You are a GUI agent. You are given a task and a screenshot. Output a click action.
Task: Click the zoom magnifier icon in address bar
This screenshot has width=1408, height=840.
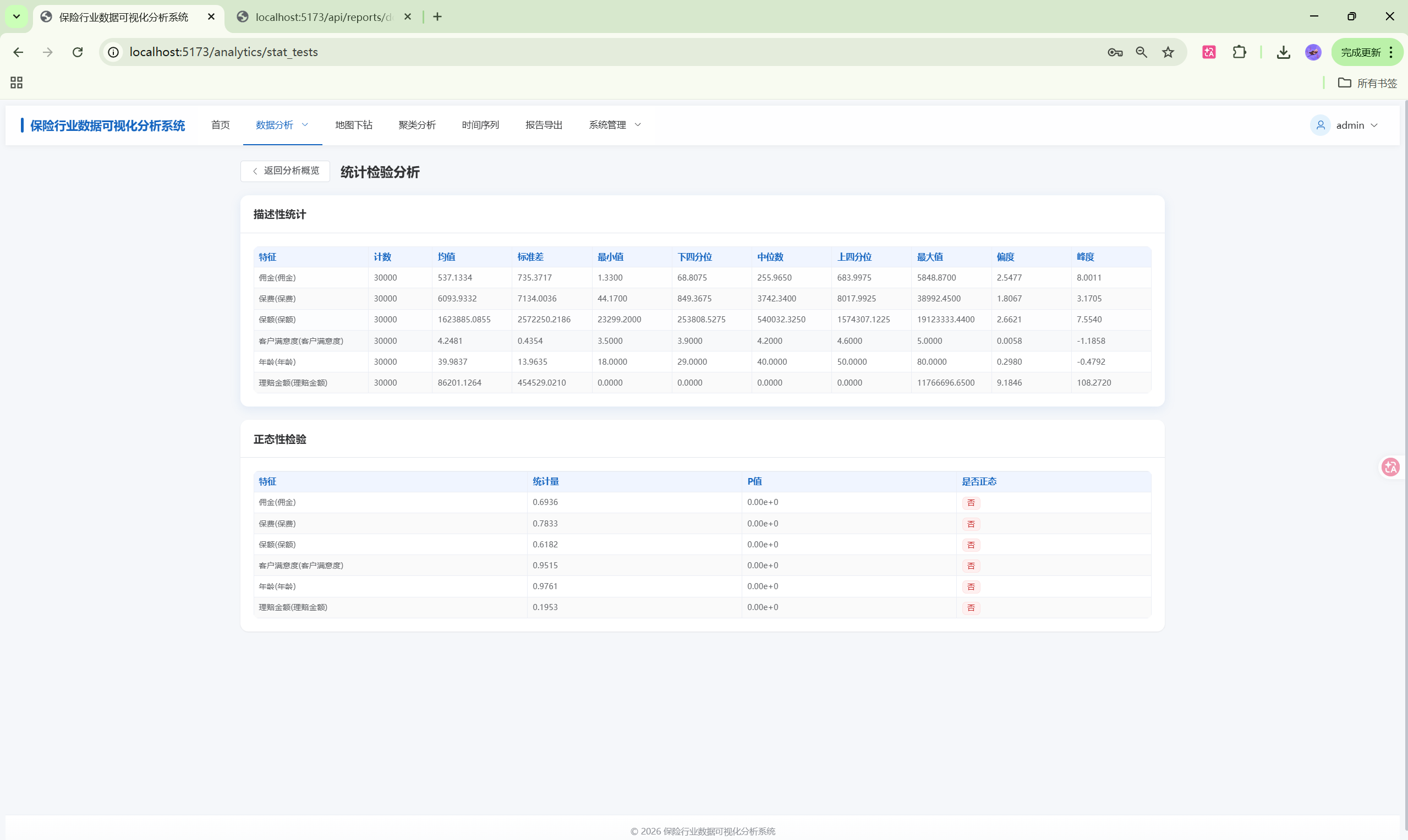[x=1141, y=52]
